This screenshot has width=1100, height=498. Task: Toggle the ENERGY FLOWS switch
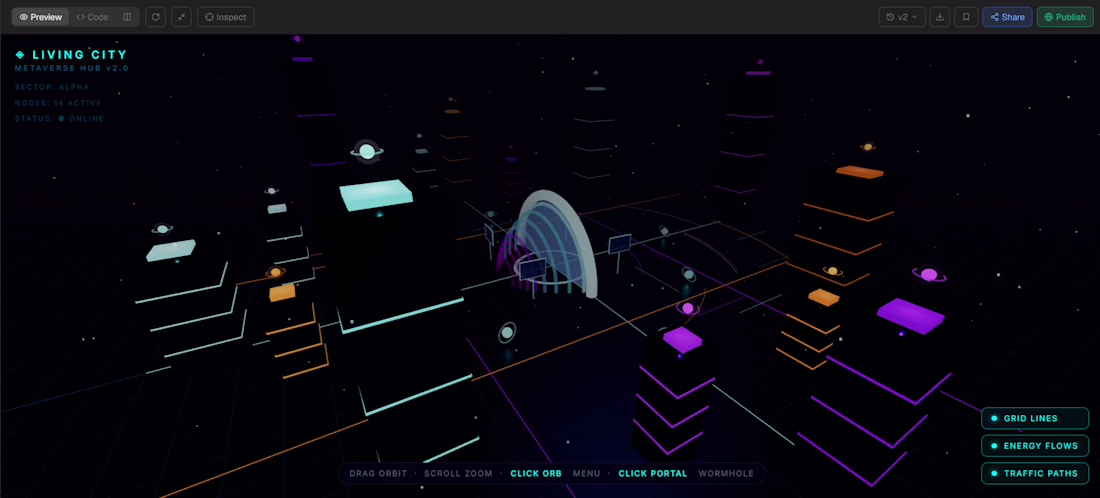point(1035,446)
